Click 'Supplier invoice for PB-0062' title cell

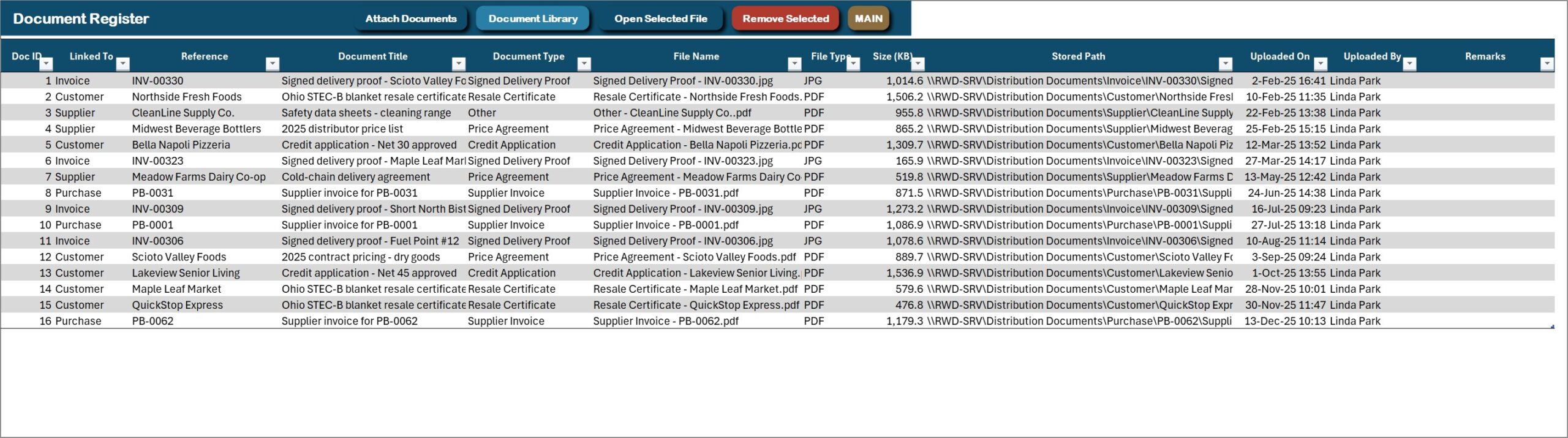373,320
